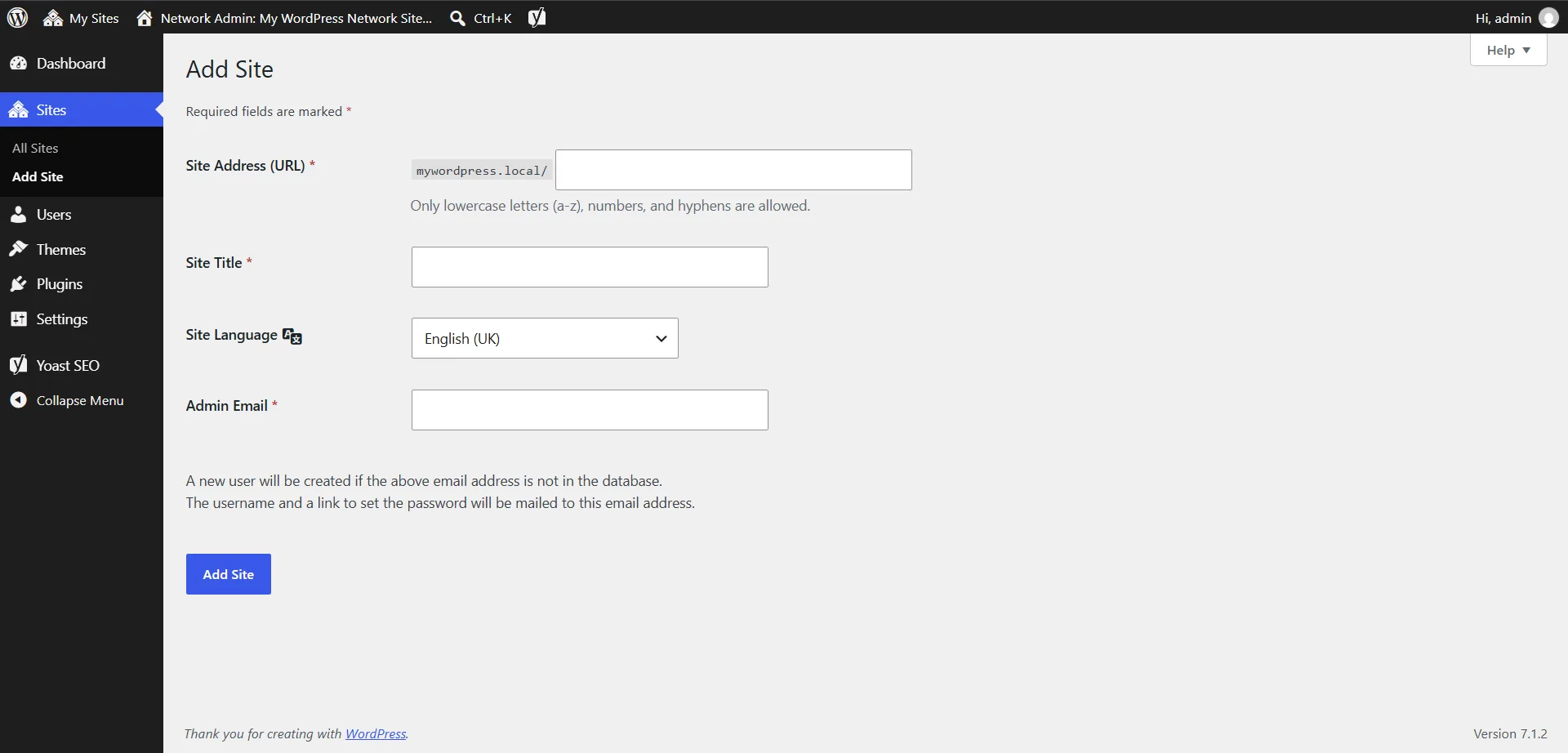Click the Collapse Menu arrow icon

(x=18, y=400)
